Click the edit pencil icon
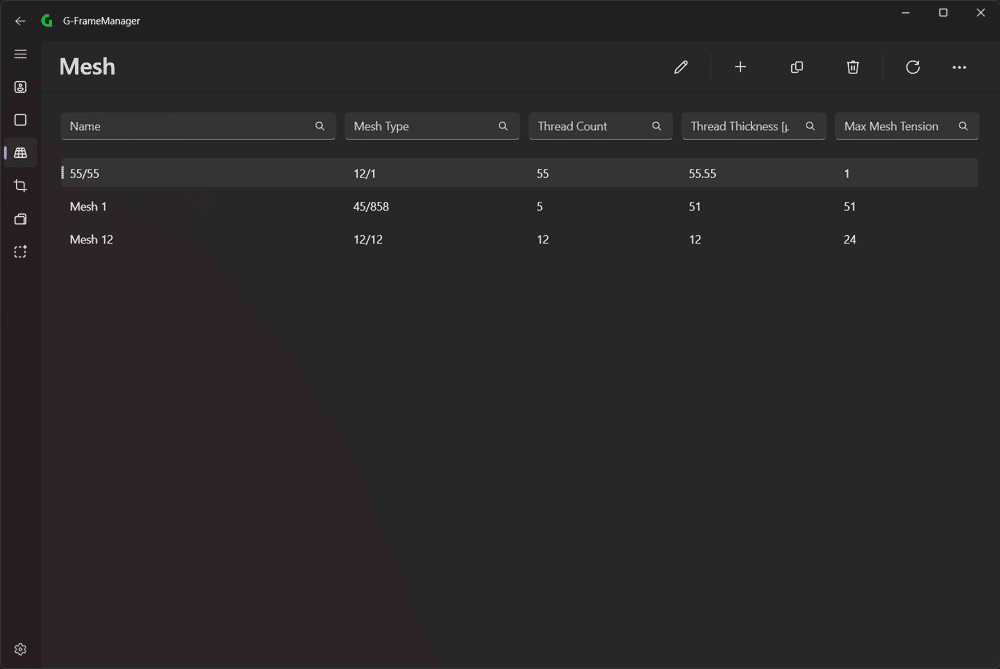The image size is (1000, 669). click(x=680, y=67)
